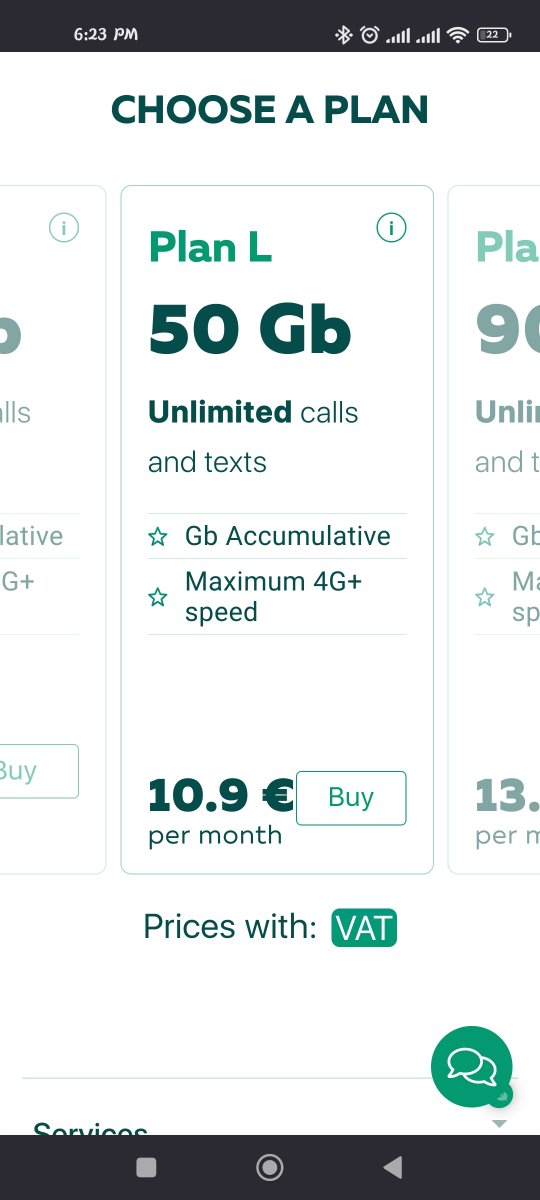Select the Plan L title
540x1200 pixels.
(x=210, y=248)
